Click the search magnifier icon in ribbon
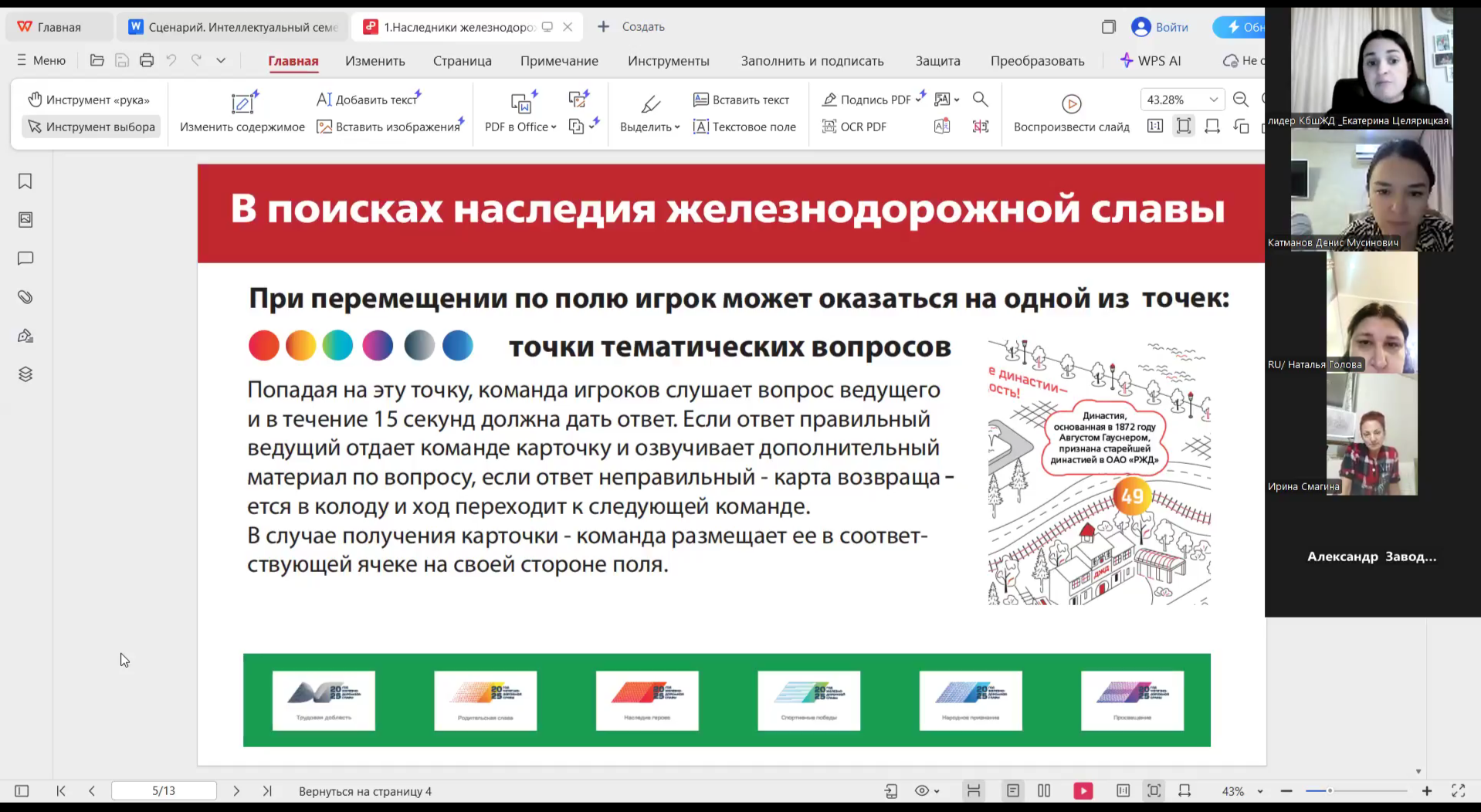The height and width of the screenshot is (812, 1481). coord(980,100)
